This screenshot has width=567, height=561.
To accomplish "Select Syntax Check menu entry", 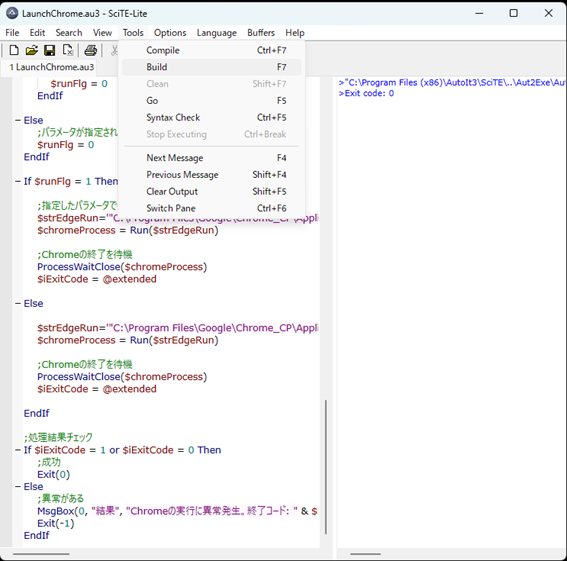I will pyautogui.click(x=212, y=118).
